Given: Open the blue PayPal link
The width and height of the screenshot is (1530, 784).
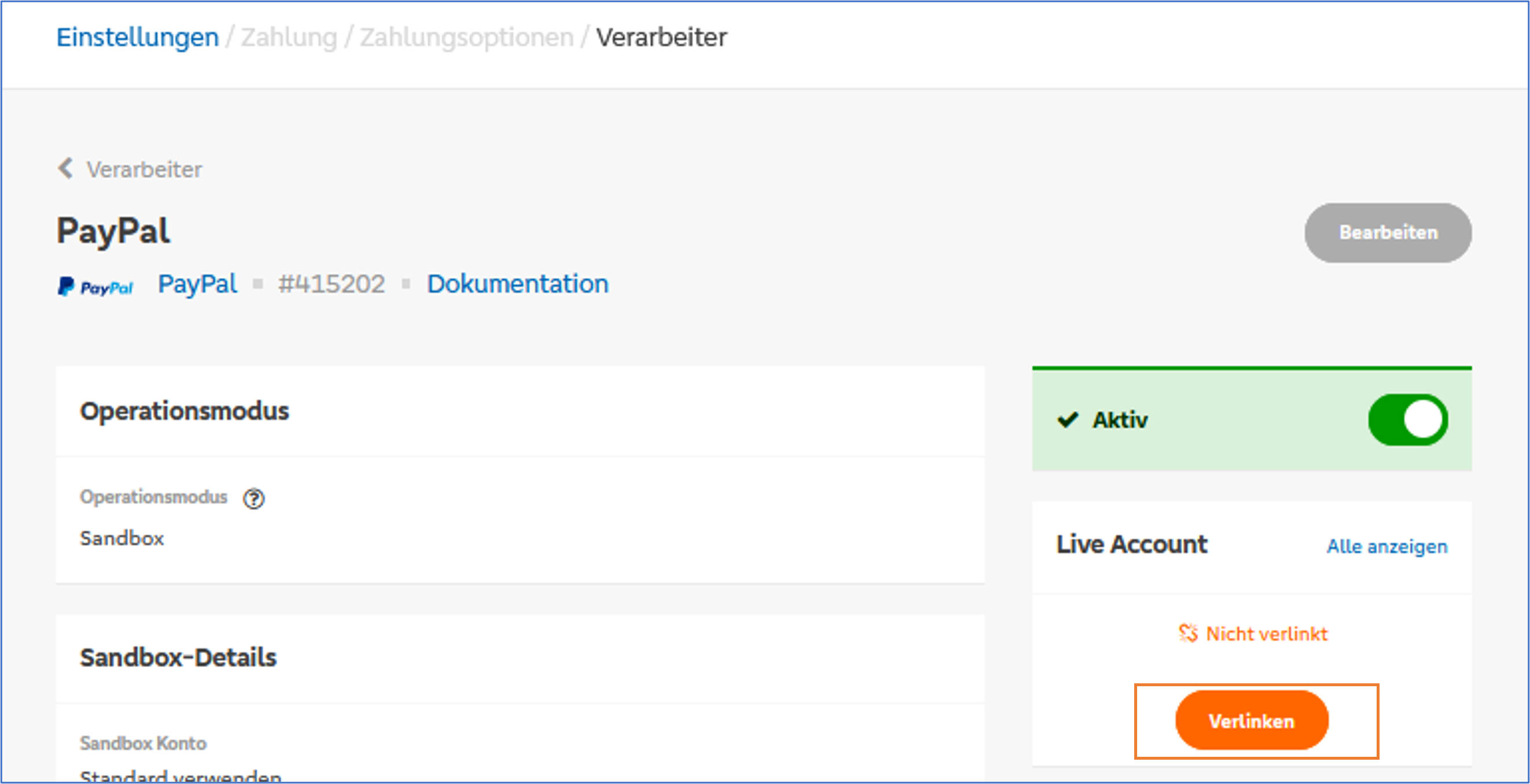Looking at the screenshot, I should pyautogui.click(x=197, y=284).
